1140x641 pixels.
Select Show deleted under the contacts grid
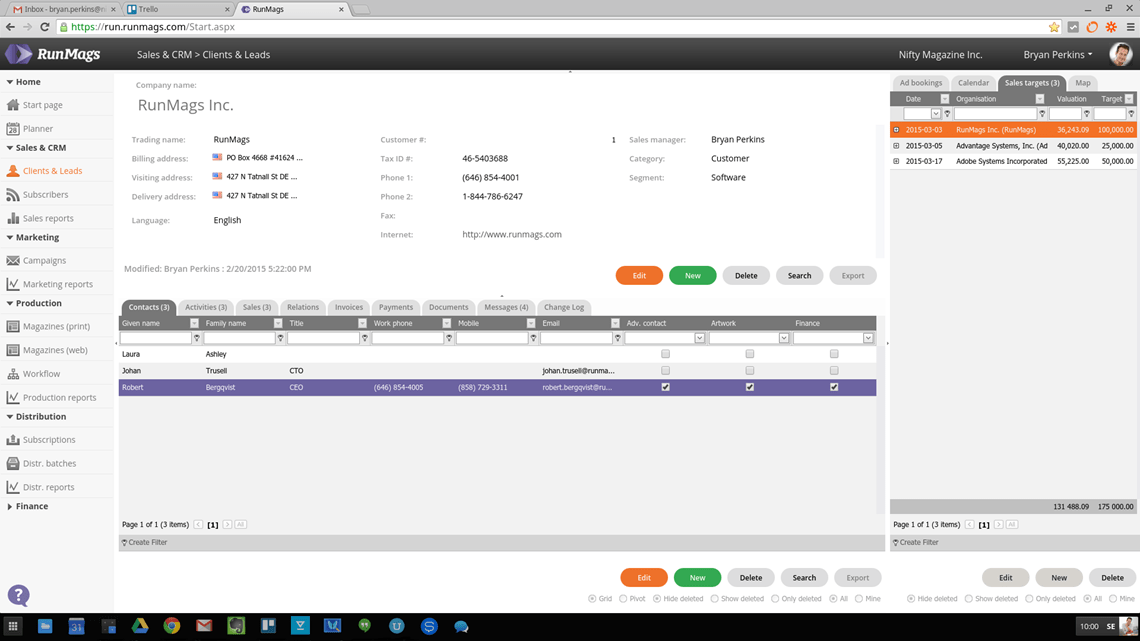click(715, 599)
